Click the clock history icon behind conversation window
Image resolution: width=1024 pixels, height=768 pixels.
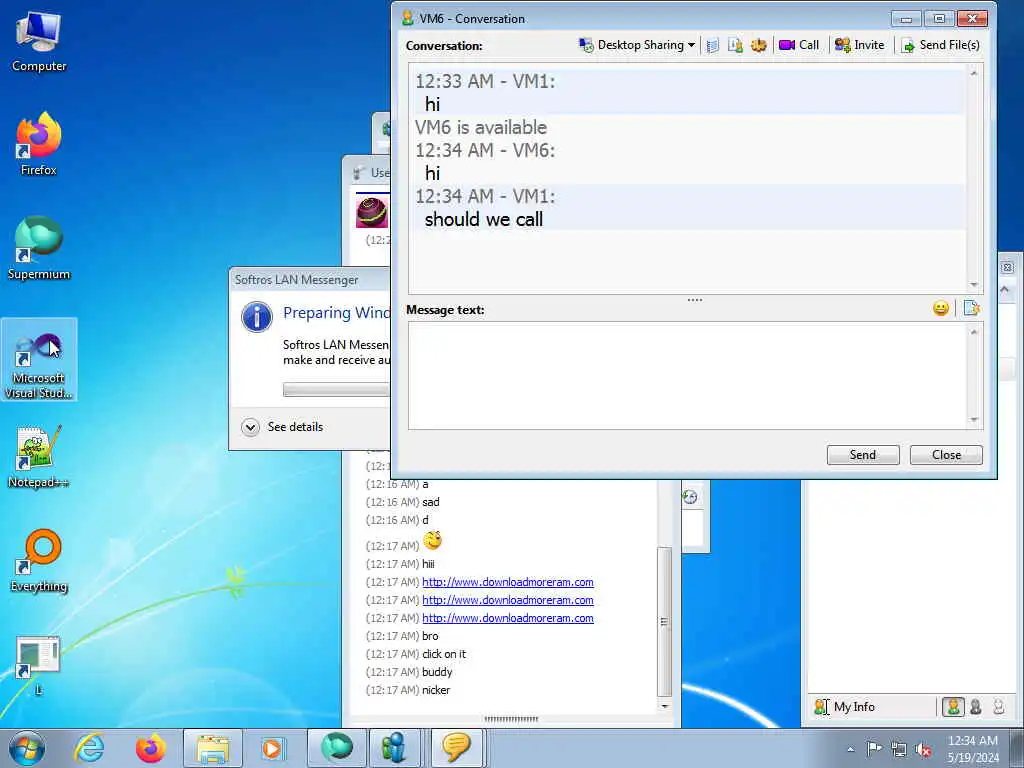(690, 498)
